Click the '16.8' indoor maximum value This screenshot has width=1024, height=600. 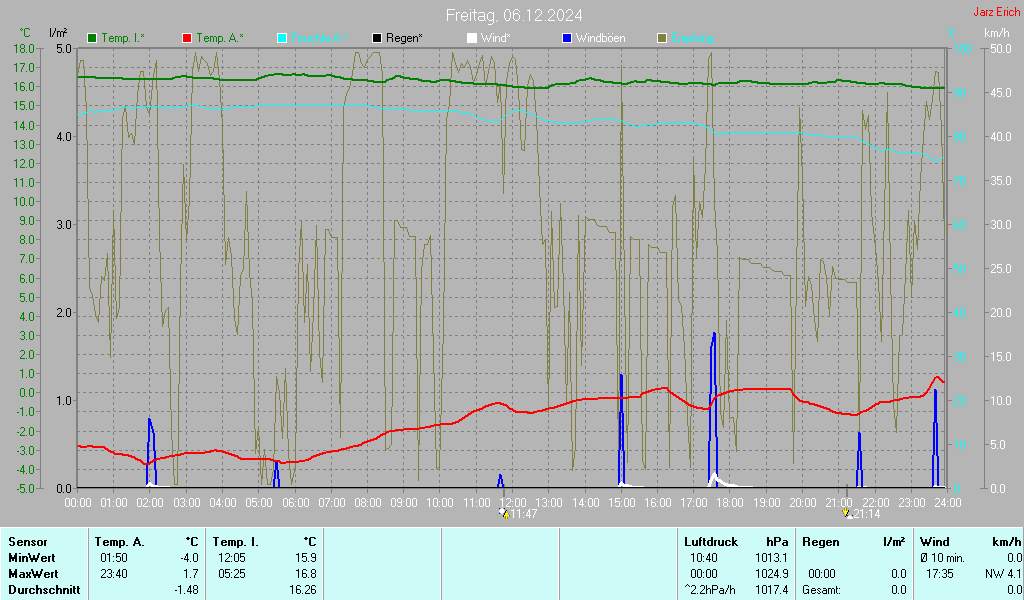tap(306, 574)
